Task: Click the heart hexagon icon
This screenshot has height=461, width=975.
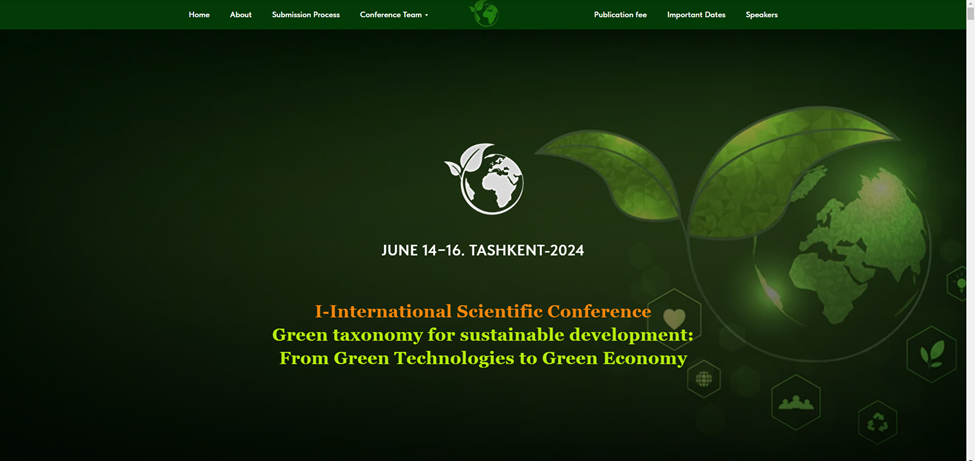Action: pos(674,318)
